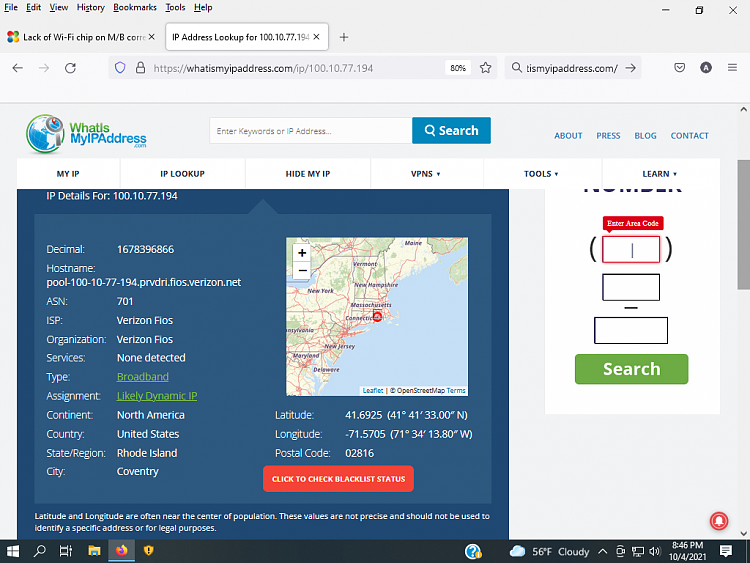This screenshot has height=563, width=750.
Task: Bookmark this page with the star icon
Action: [485, 68]
